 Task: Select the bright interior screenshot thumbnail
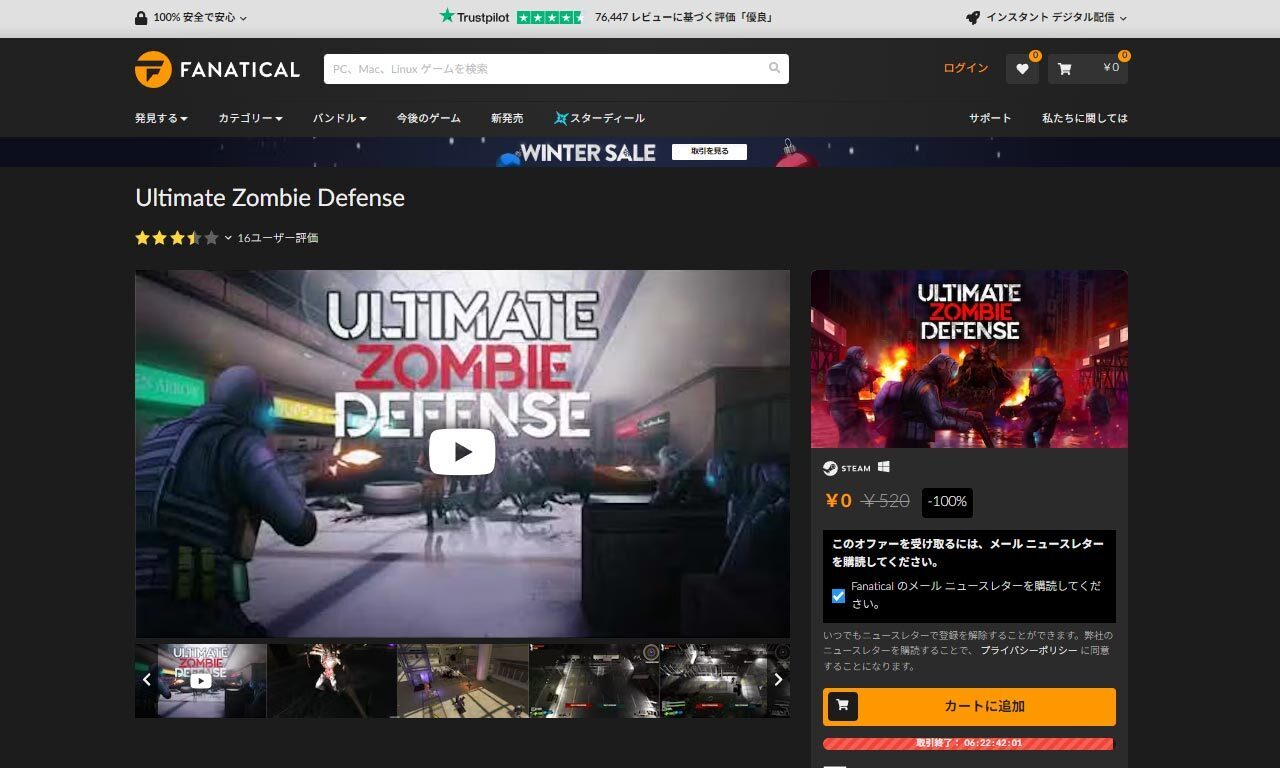pos(463,680)
